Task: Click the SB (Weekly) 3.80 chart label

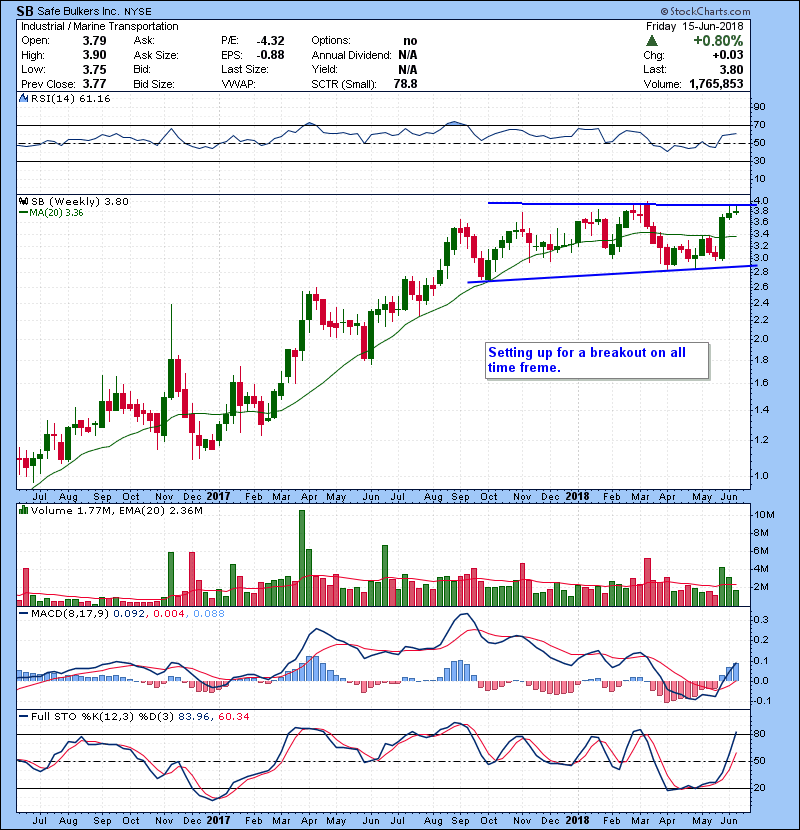Action: (x=79, y=201)
